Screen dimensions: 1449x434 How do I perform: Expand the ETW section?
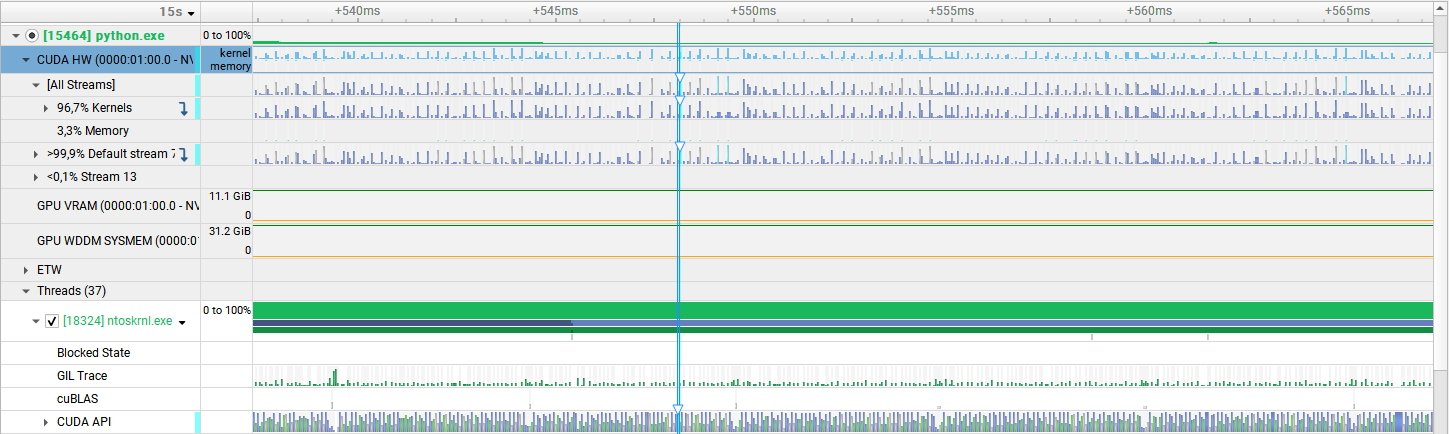pyautogui.click(x=26, y=270)
